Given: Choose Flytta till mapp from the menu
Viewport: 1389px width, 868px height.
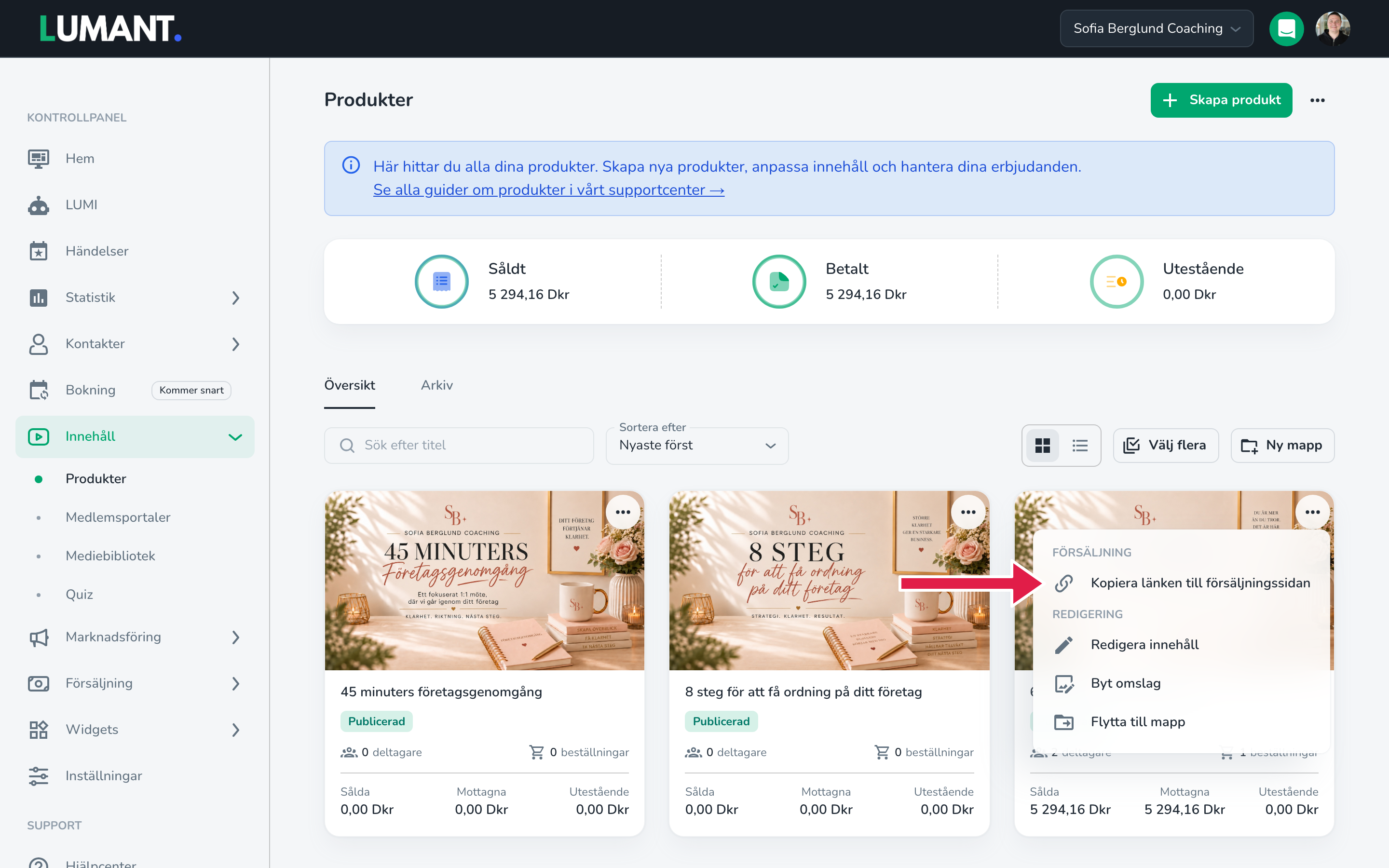Looking at the screenshot, I should (1181, 722).
